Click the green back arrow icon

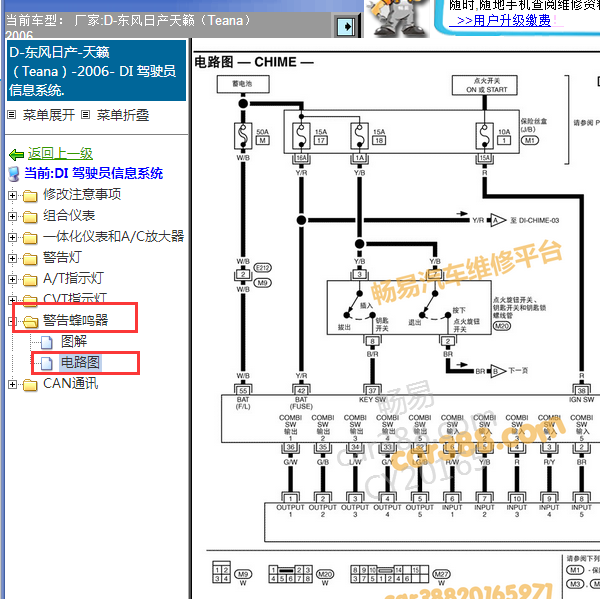point(16,155)
